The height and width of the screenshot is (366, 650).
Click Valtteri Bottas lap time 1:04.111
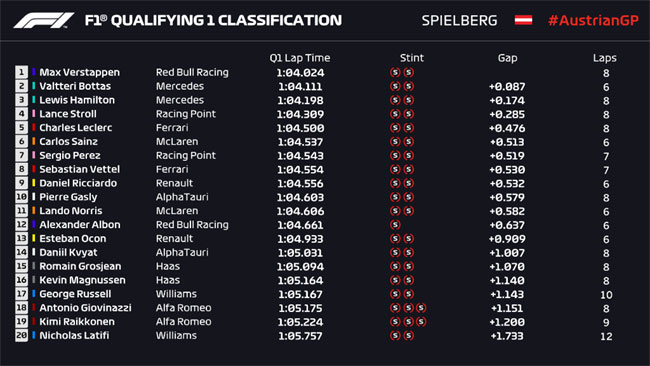coord(300,86)
